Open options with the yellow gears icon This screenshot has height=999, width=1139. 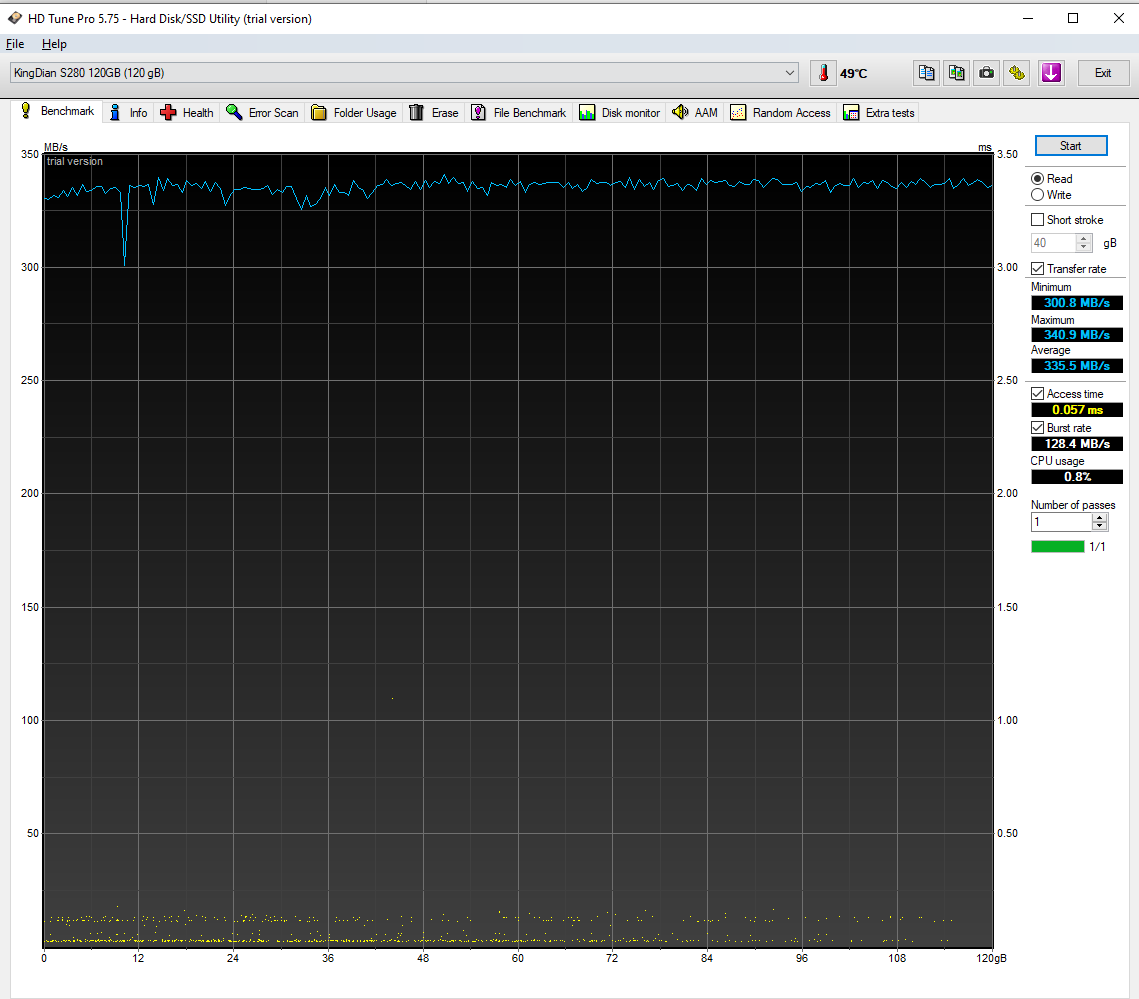pos(1017,73)
